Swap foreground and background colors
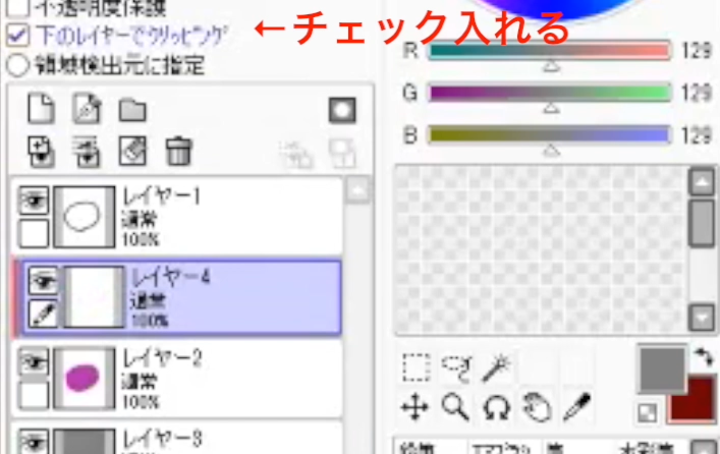 point(703,358)
